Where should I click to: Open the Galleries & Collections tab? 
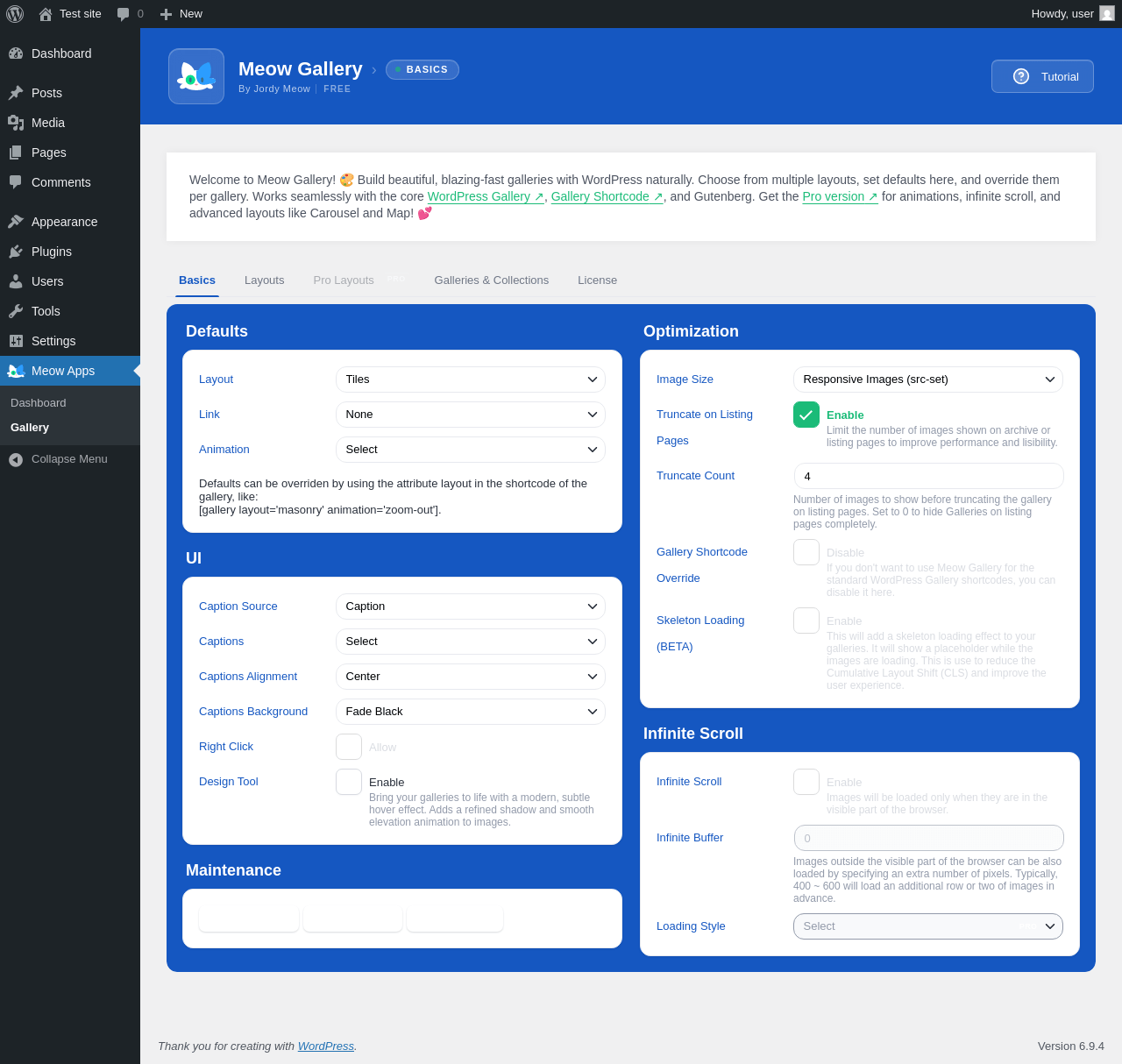coord(492,280)
